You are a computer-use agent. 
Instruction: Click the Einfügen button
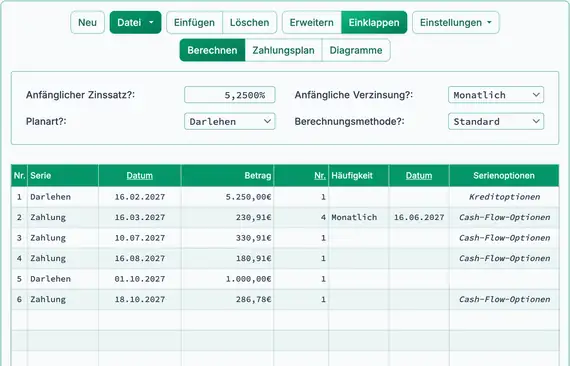pos(194,23)
